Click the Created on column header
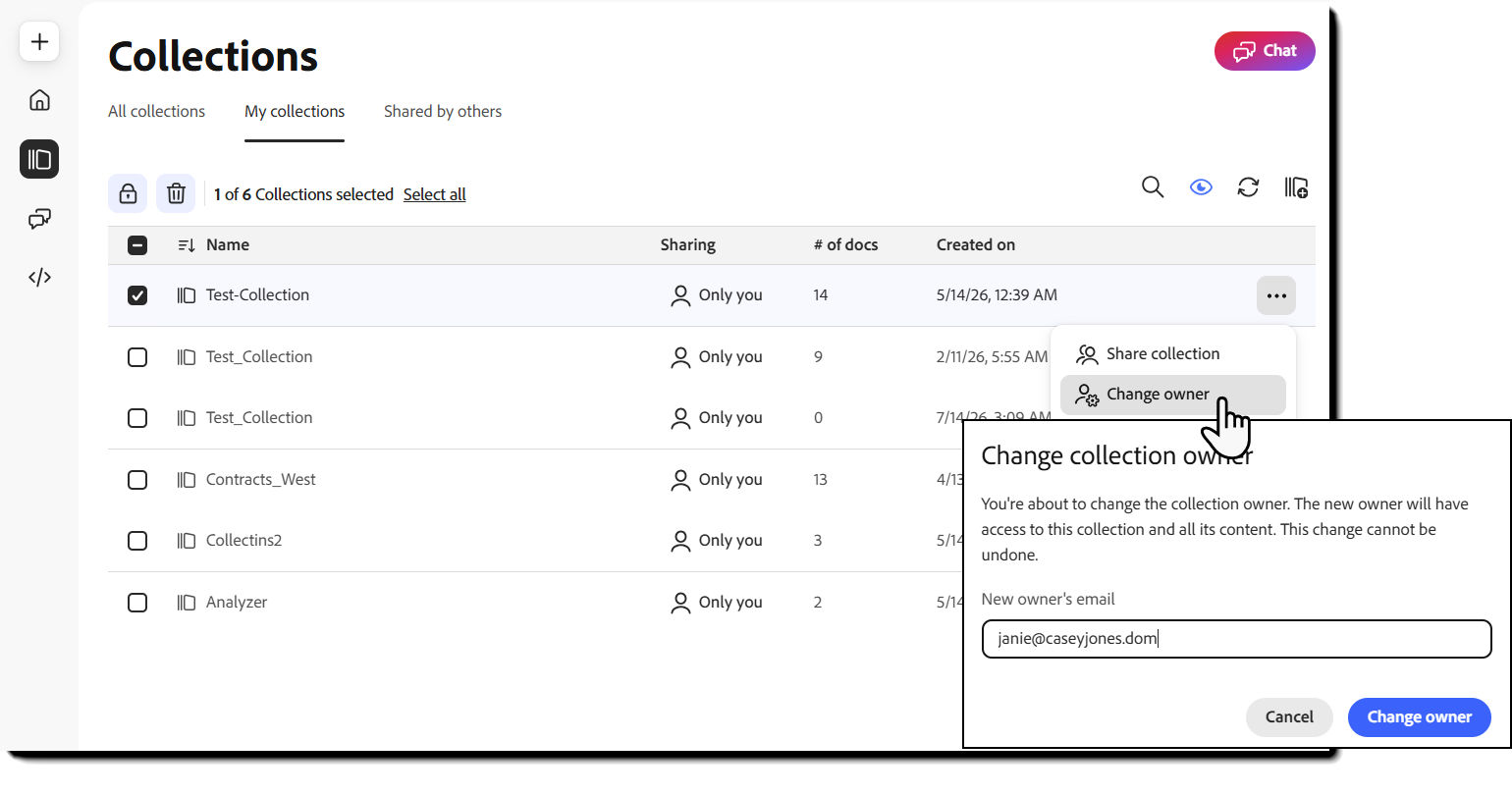 tap(976, 245)
